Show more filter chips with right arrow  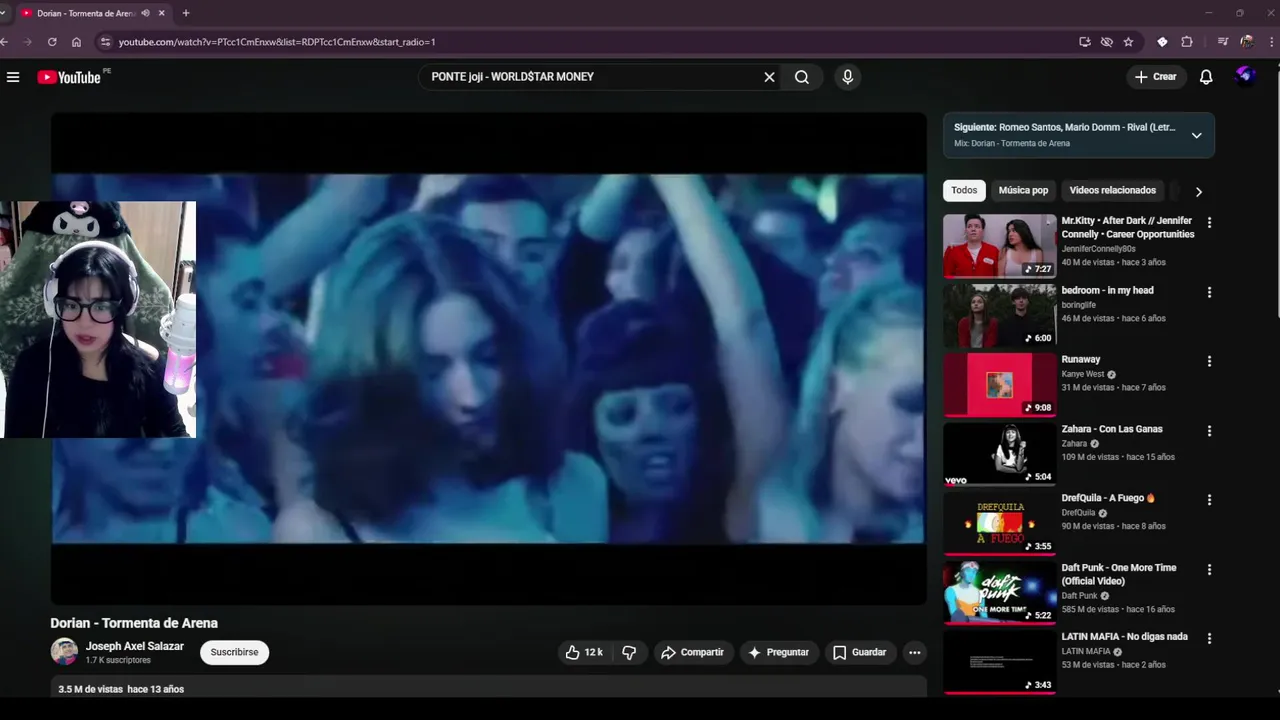pyautogui.click(x=1198, y=191)
